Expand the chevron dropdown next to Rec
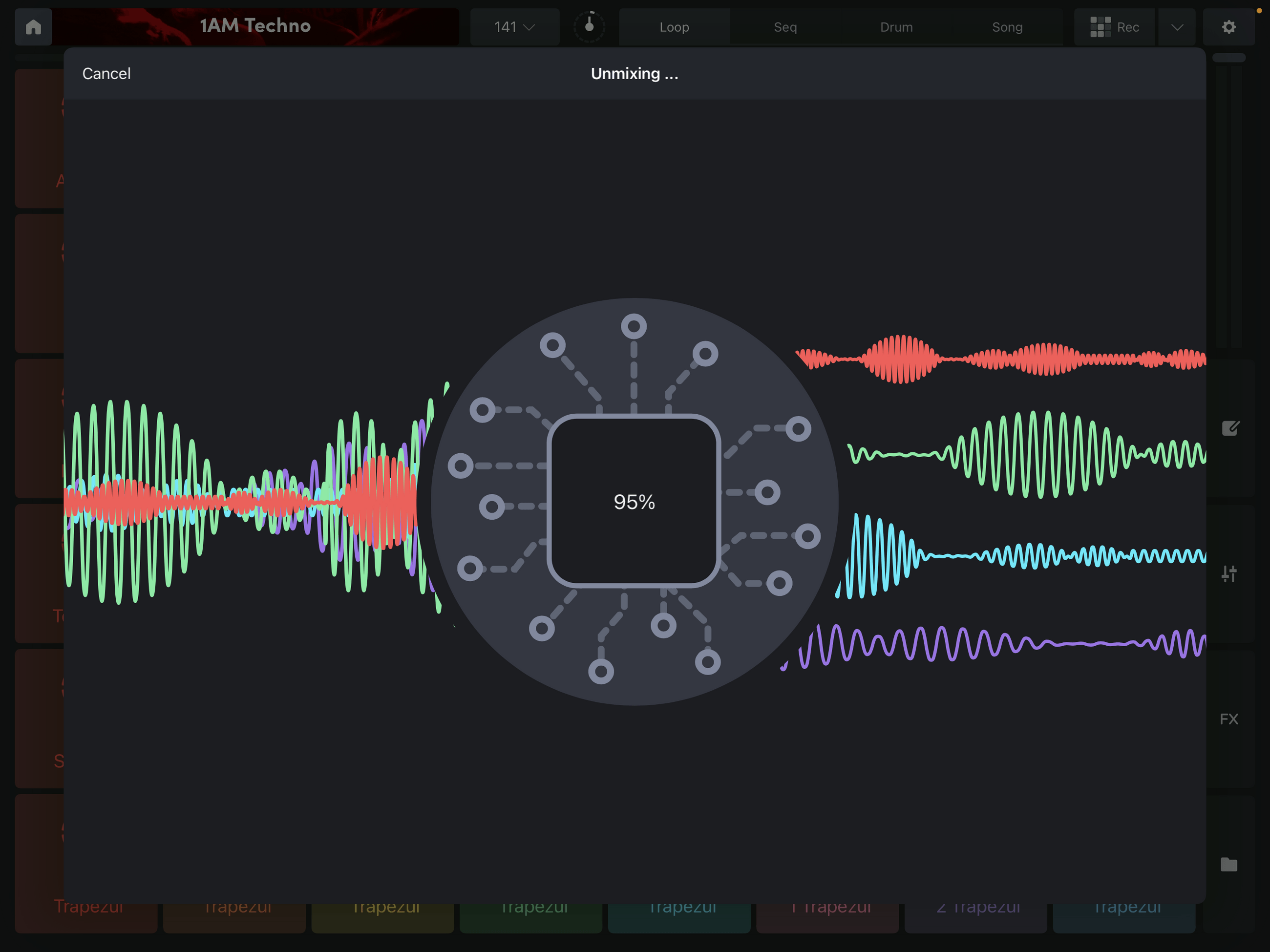The height and width of the screenshot is (952, 1270). pos(1176,26)
